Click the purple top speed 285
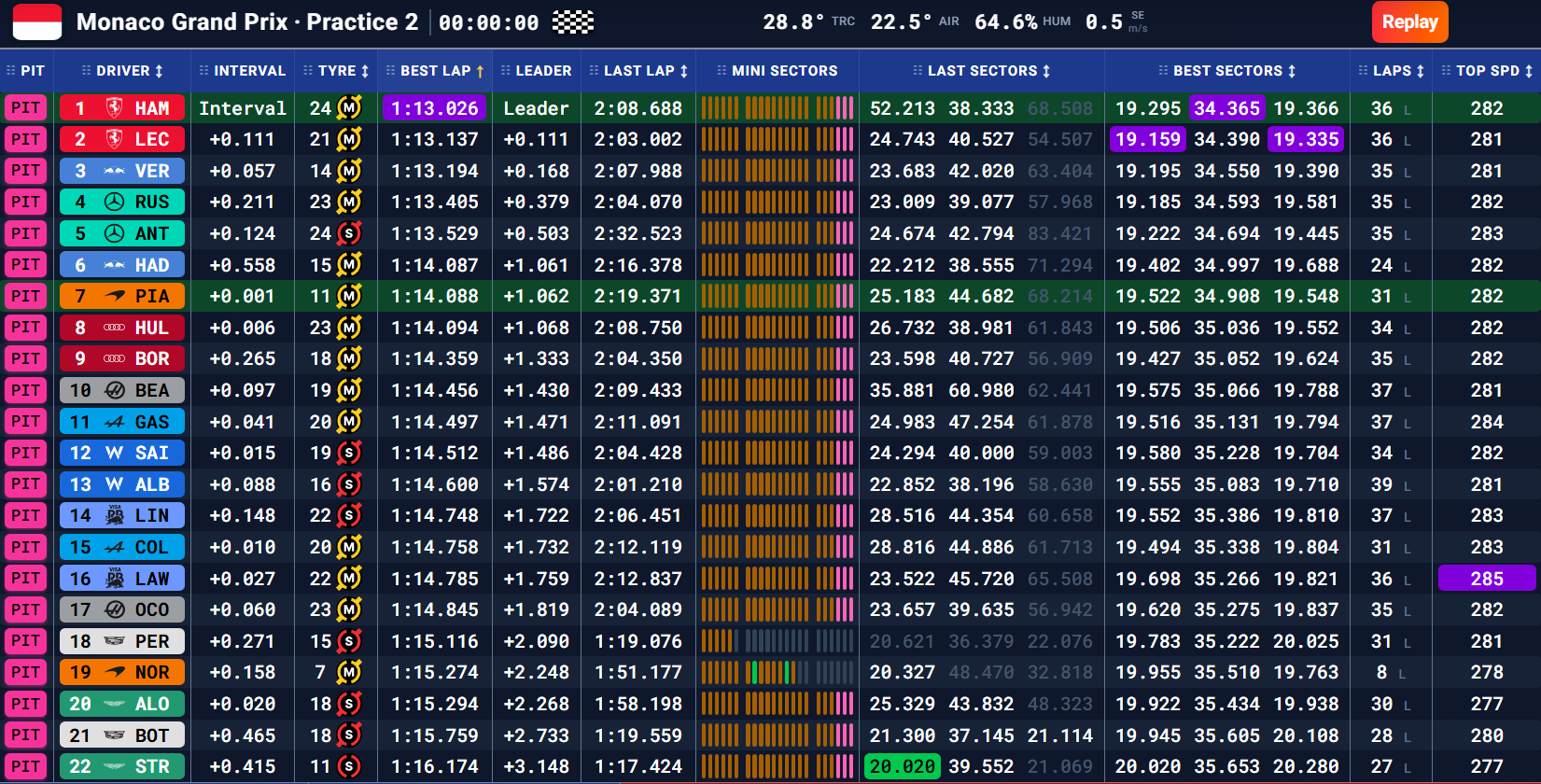Image resolution: width=1541 pixels, height=784 pixels. [1487, 579]
